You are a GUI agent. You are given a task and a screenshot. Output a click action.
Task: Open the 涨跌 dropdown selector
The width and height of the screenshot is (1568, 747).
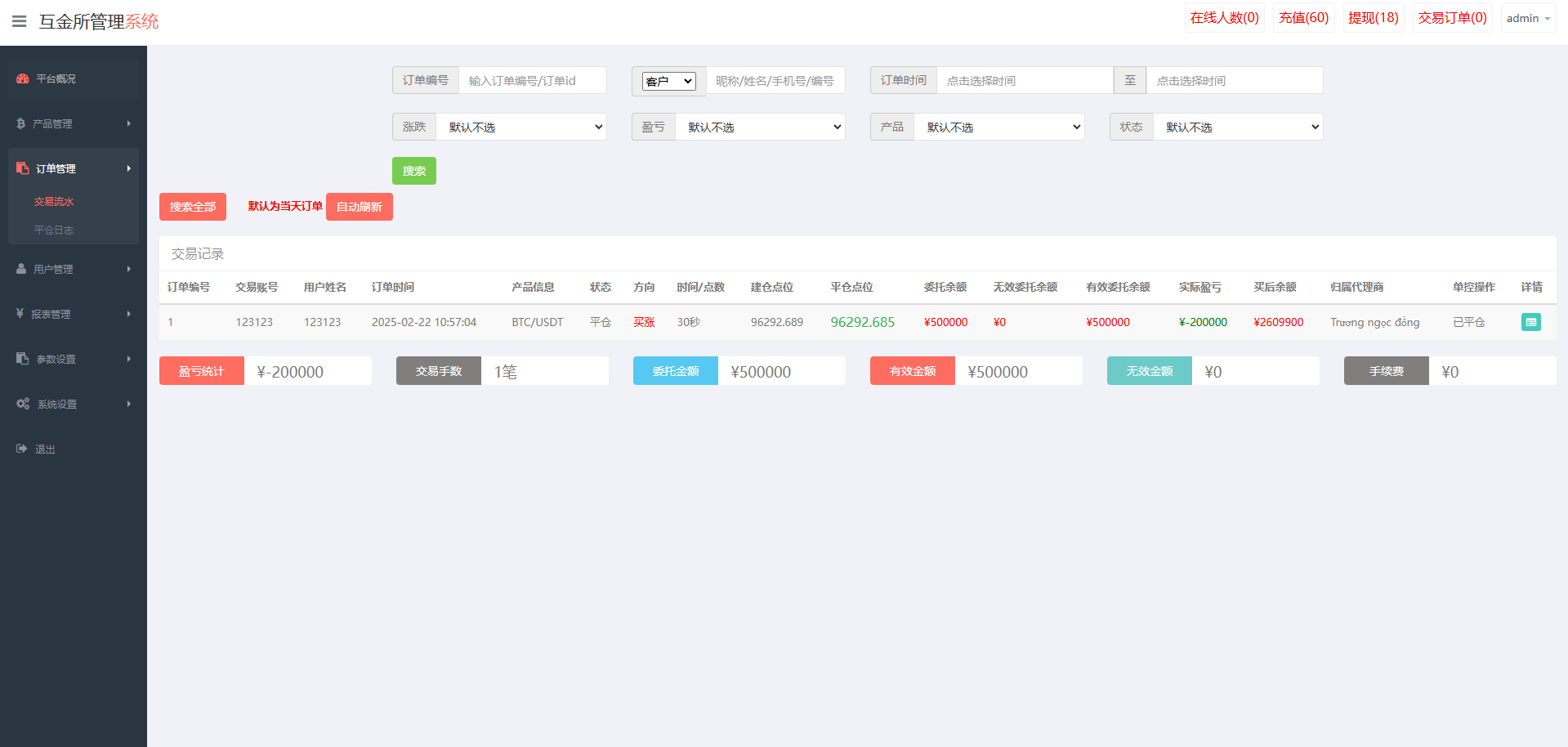[521, 127]
